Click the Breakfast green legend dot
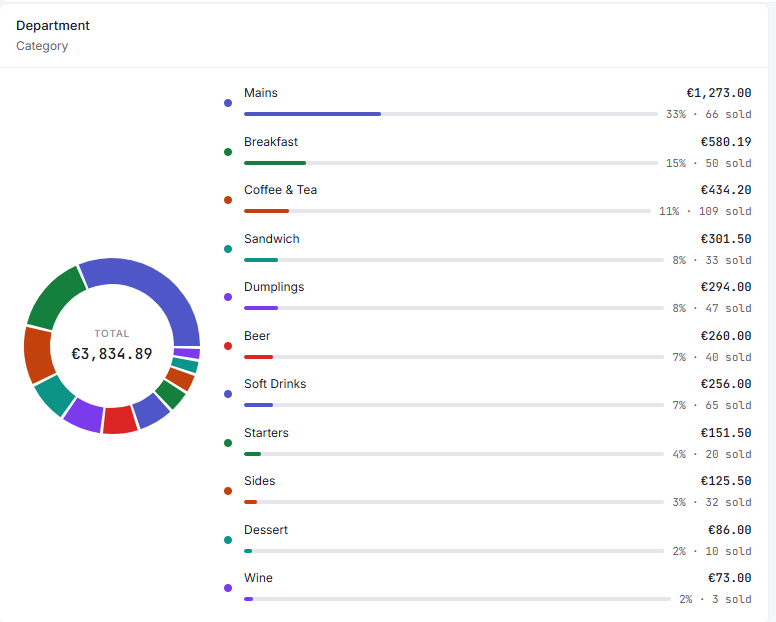Screen dimensions: 776x622 pos(228,152)
